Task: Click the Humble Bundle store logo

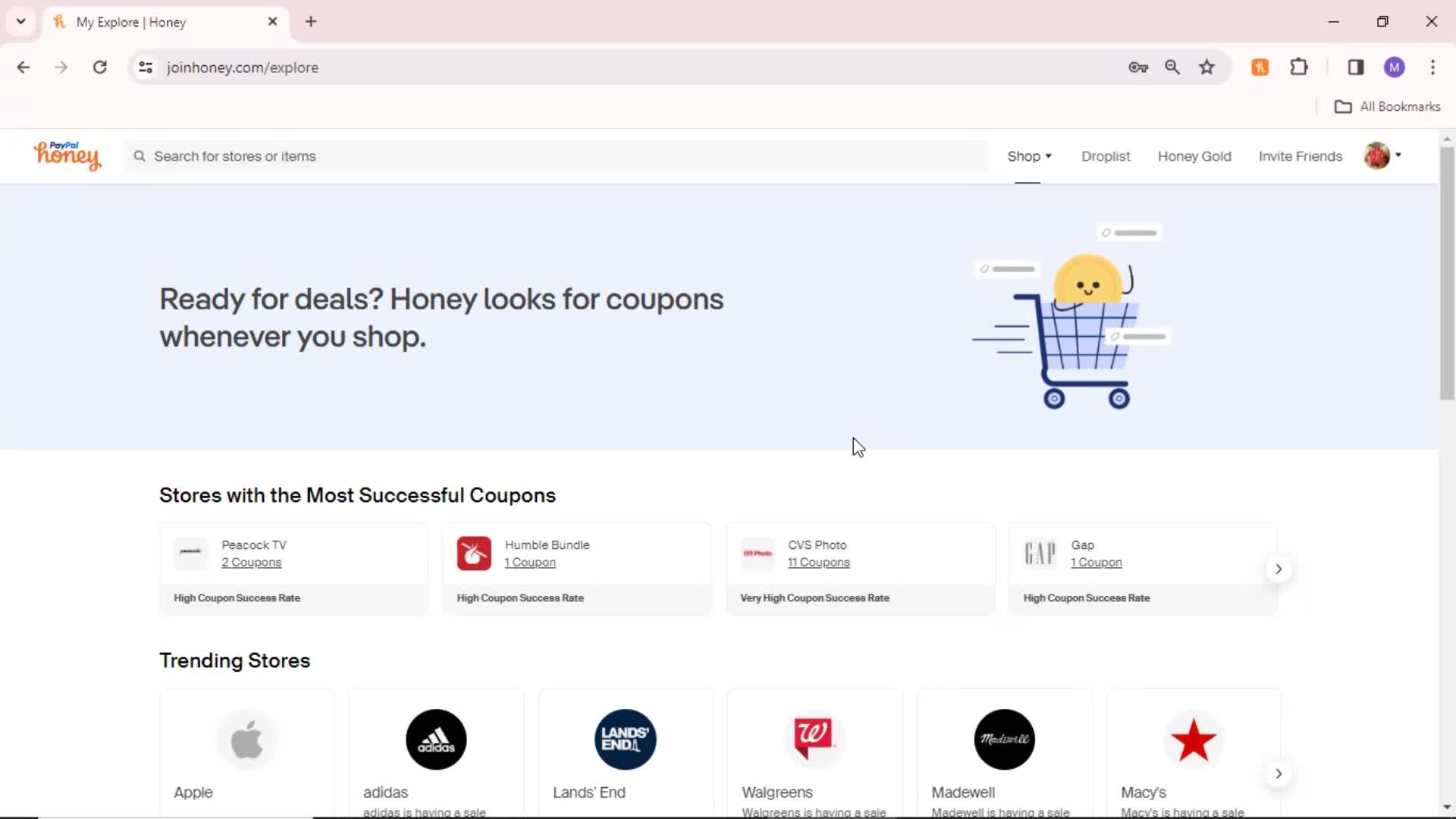Action: pos(474,553)
